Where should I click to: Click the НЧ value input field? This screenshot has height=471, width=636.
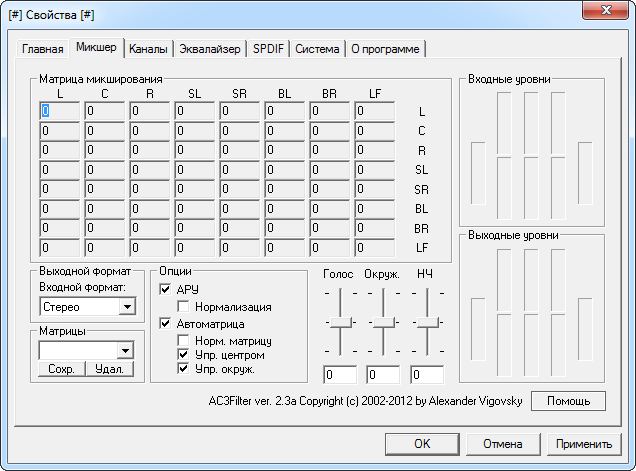pos(427,376)
